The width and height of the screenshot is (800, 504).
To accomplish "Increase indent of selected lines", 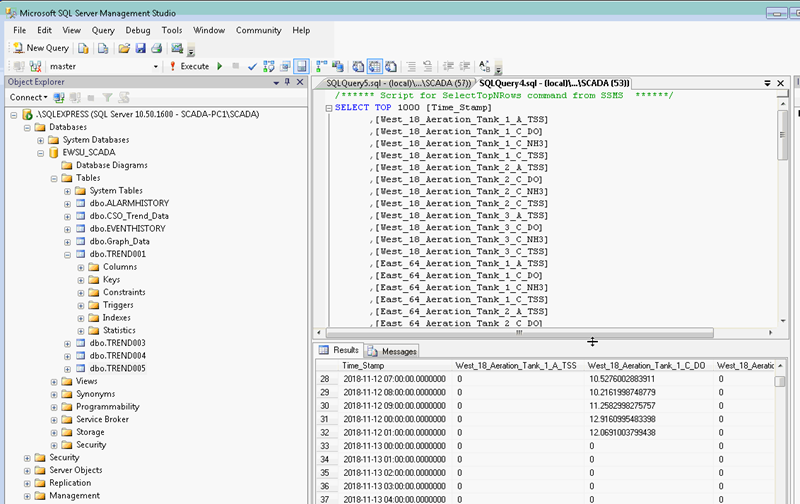I will click(x=464, y=66).
